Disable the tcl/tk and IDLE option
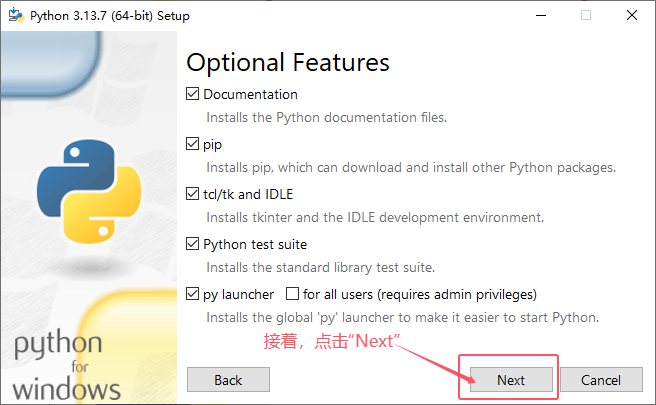 point(192,194)
